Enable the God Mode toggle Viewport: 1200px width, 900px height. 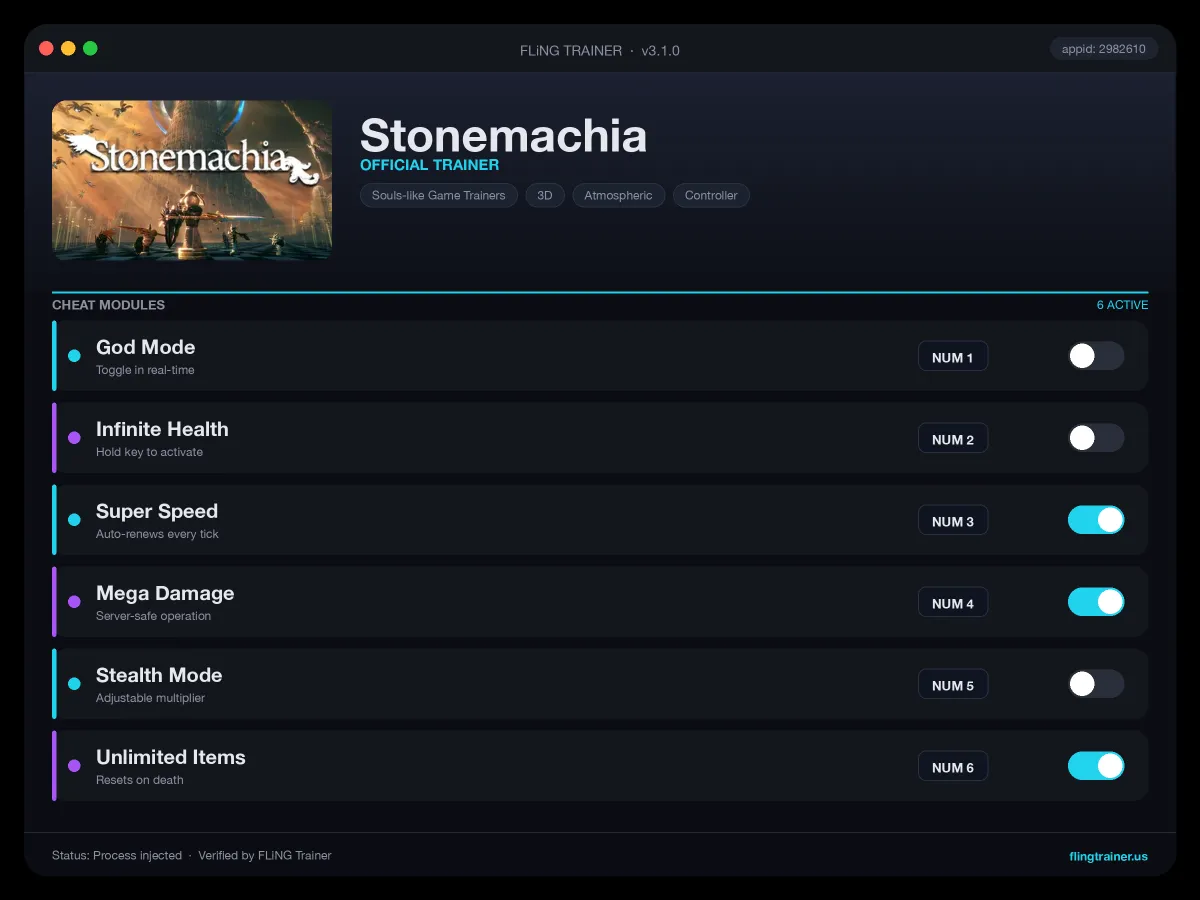1096,356
